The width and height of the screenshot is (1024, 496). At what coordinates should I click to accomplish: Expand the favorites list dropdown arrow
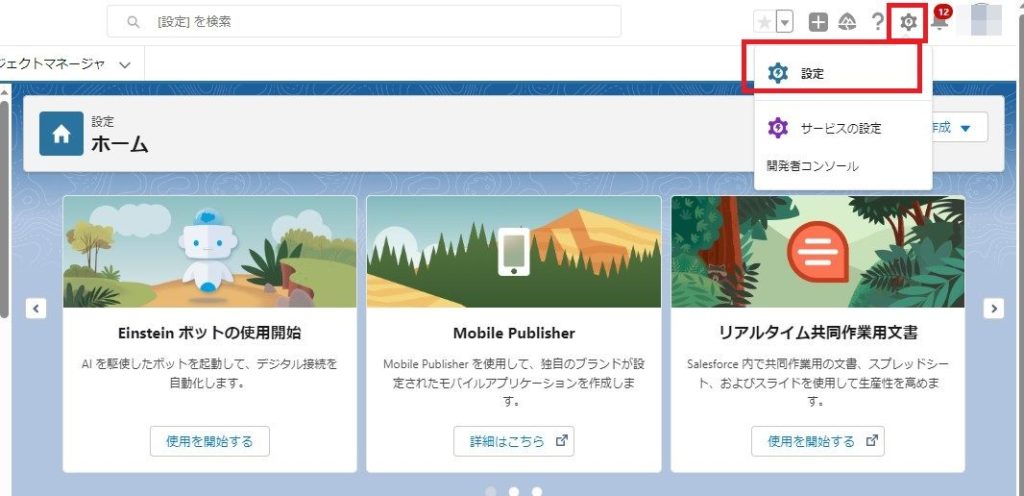click(785, 22)
